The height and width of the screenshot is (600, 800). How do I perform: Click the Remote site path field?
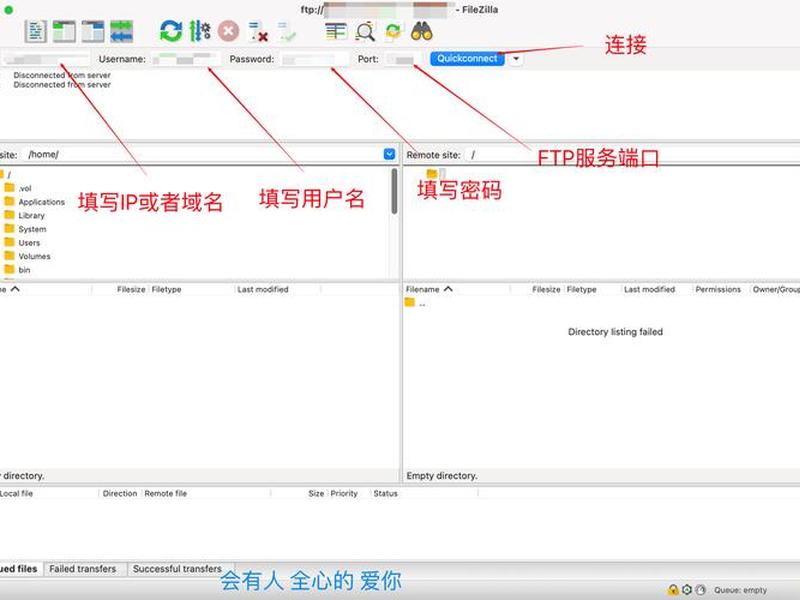coord(633,155)
